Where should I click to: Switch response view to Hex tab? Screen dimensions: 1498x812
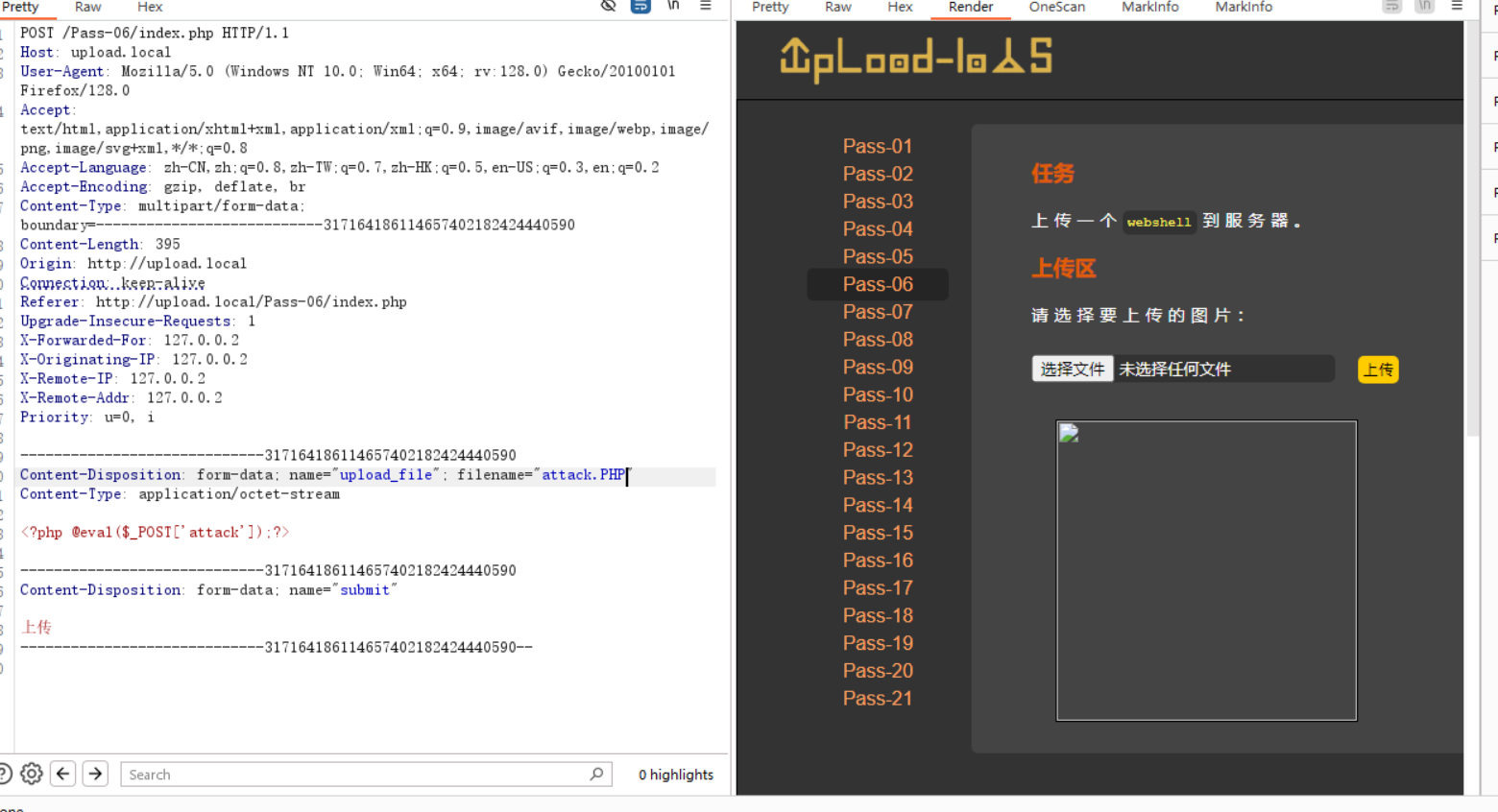[900, 8]
